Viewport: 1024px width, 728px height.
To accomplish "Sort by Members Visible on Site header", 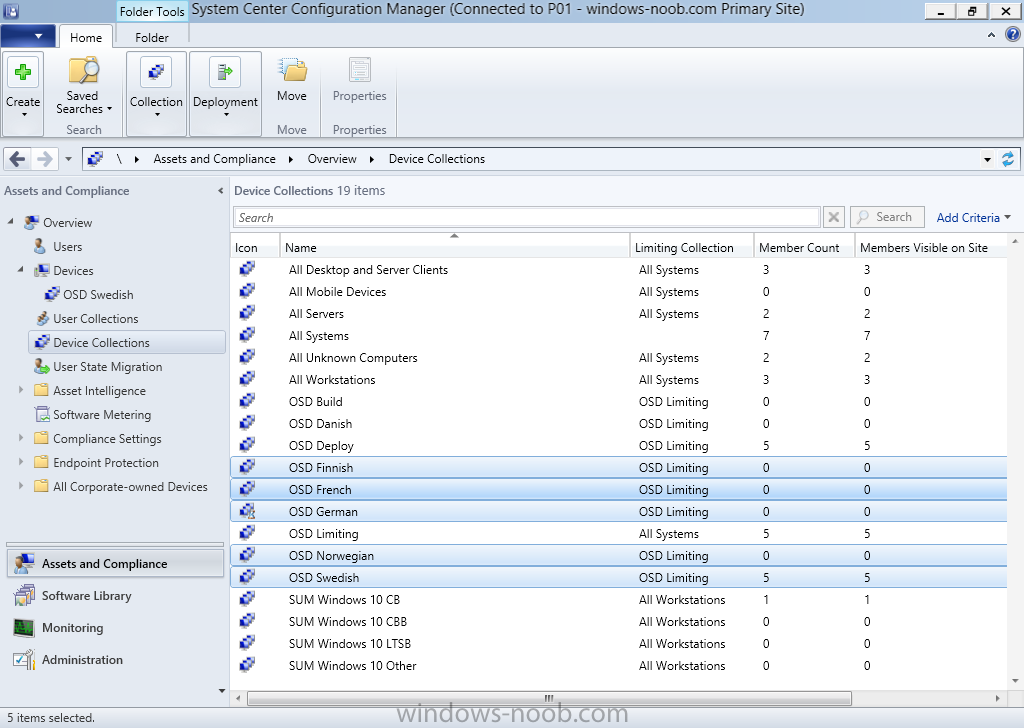I will 931,247.
